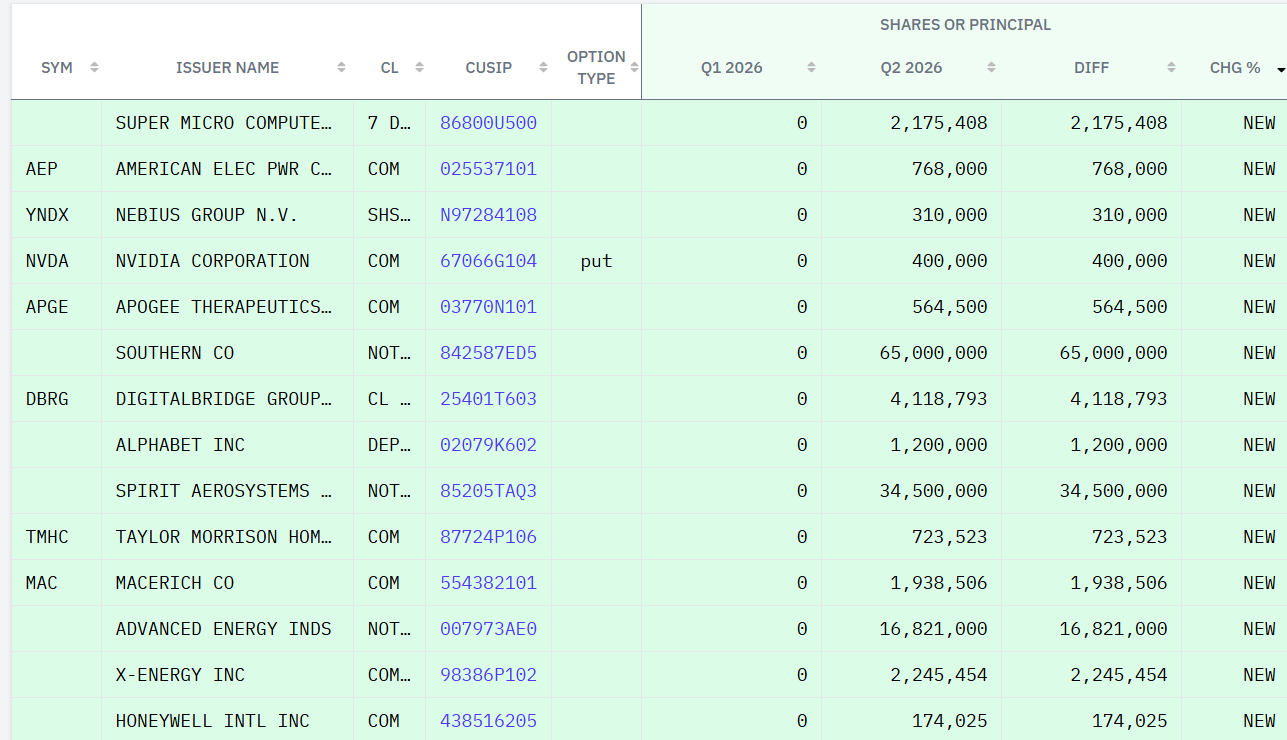Click the DIFF column header label
Viewport: 1287px width, 740px height.
coord(1091,68)
